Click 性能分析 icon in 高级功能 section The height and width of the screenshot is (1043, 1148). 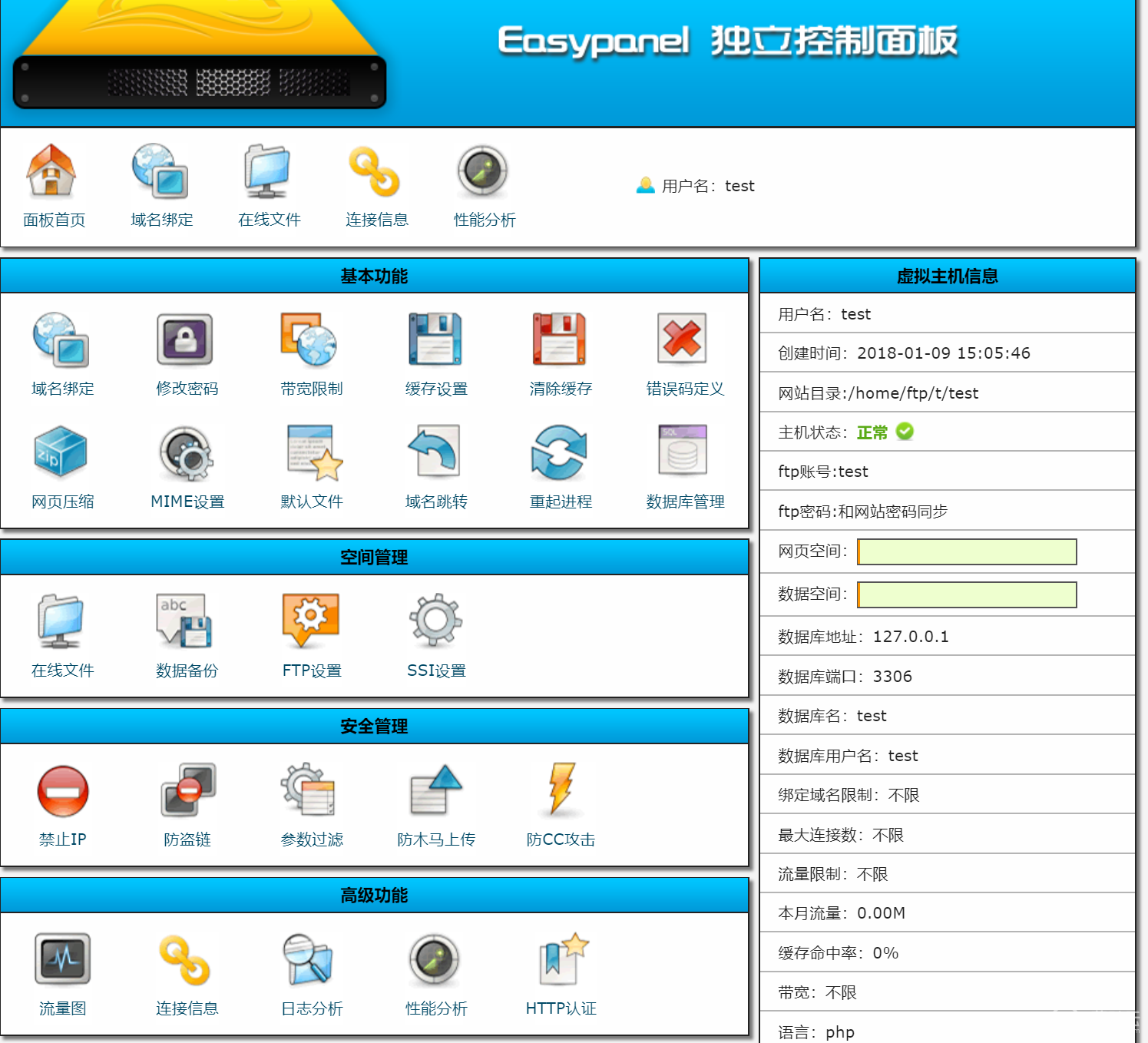435,959
